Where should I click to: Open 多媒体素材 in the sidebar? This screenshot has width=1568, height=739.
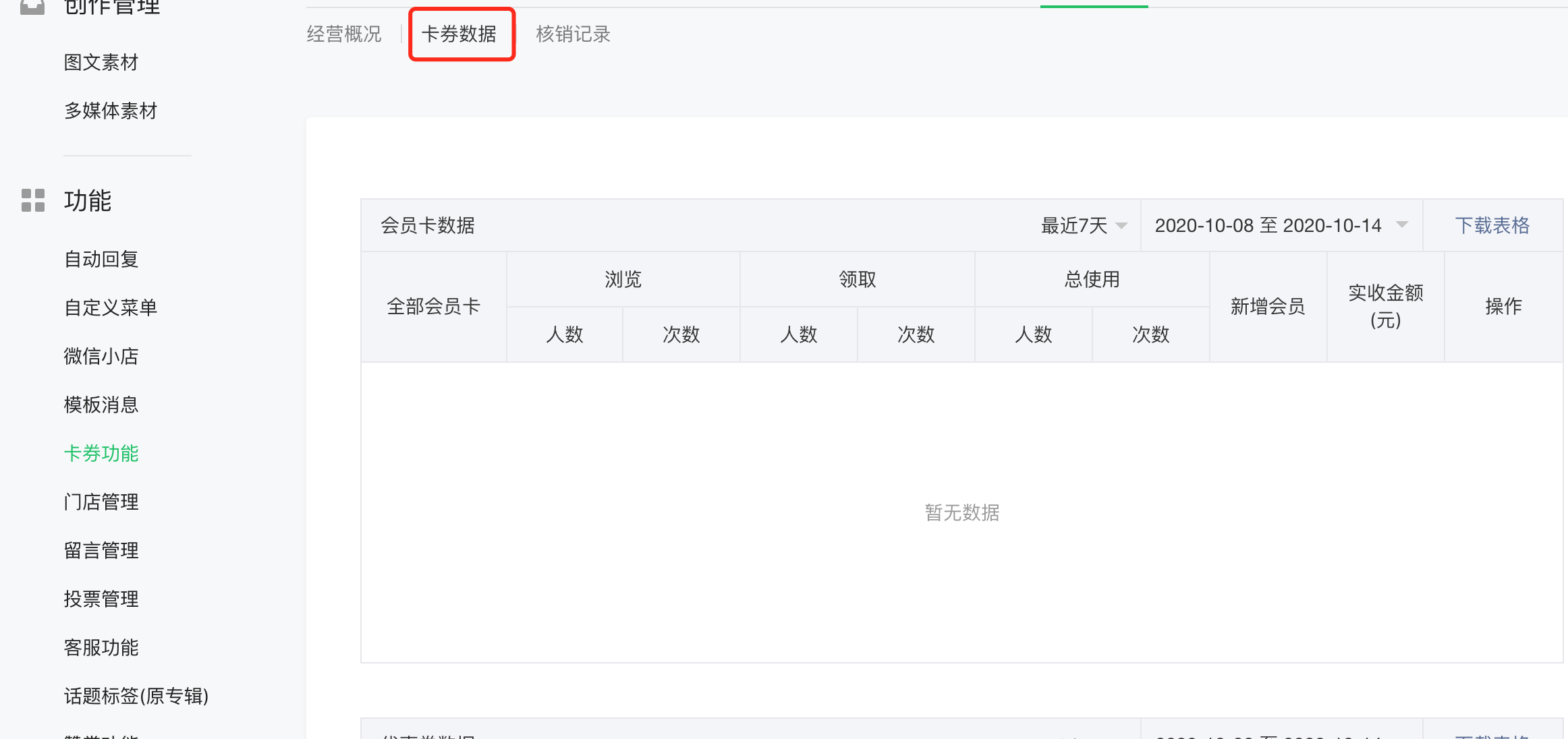[x=111, y=111]
